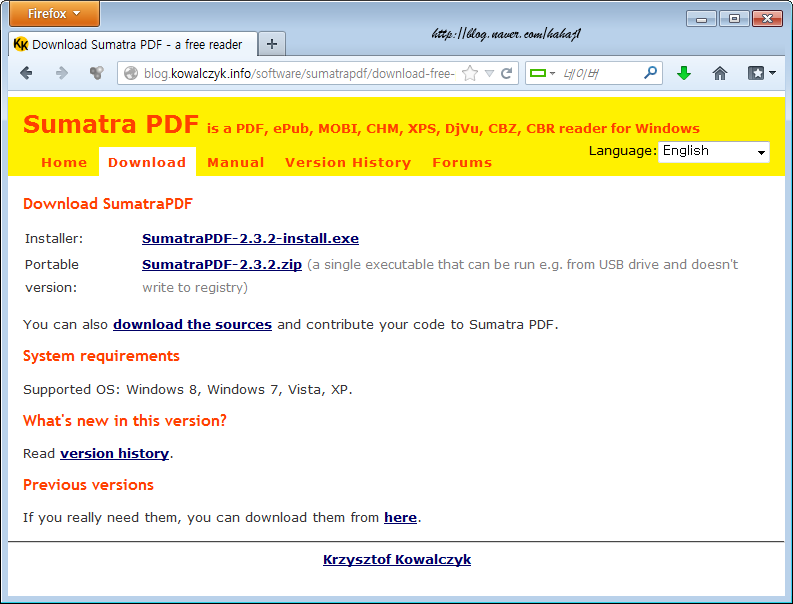The height and width of the screenshot is (604, 793).
Task: Click the Sumatra PDF title heading
Action: click(x=111, y=124)
